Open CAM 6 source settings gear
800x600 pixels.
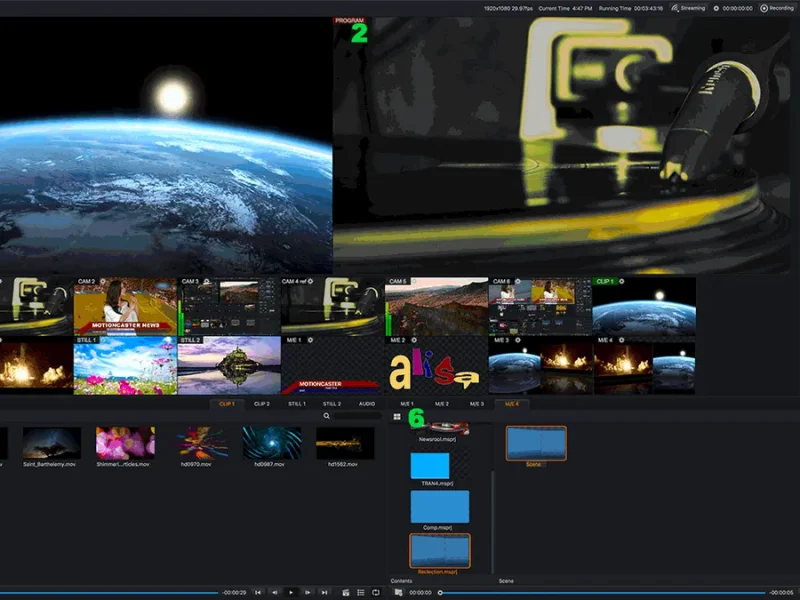518,282
